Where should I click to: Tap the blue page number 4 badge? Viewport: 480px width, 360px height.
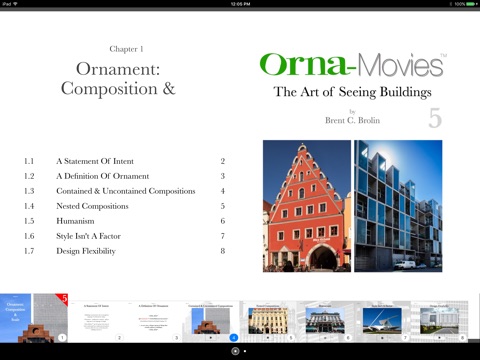pyautogui.click(x=234, y=338)
